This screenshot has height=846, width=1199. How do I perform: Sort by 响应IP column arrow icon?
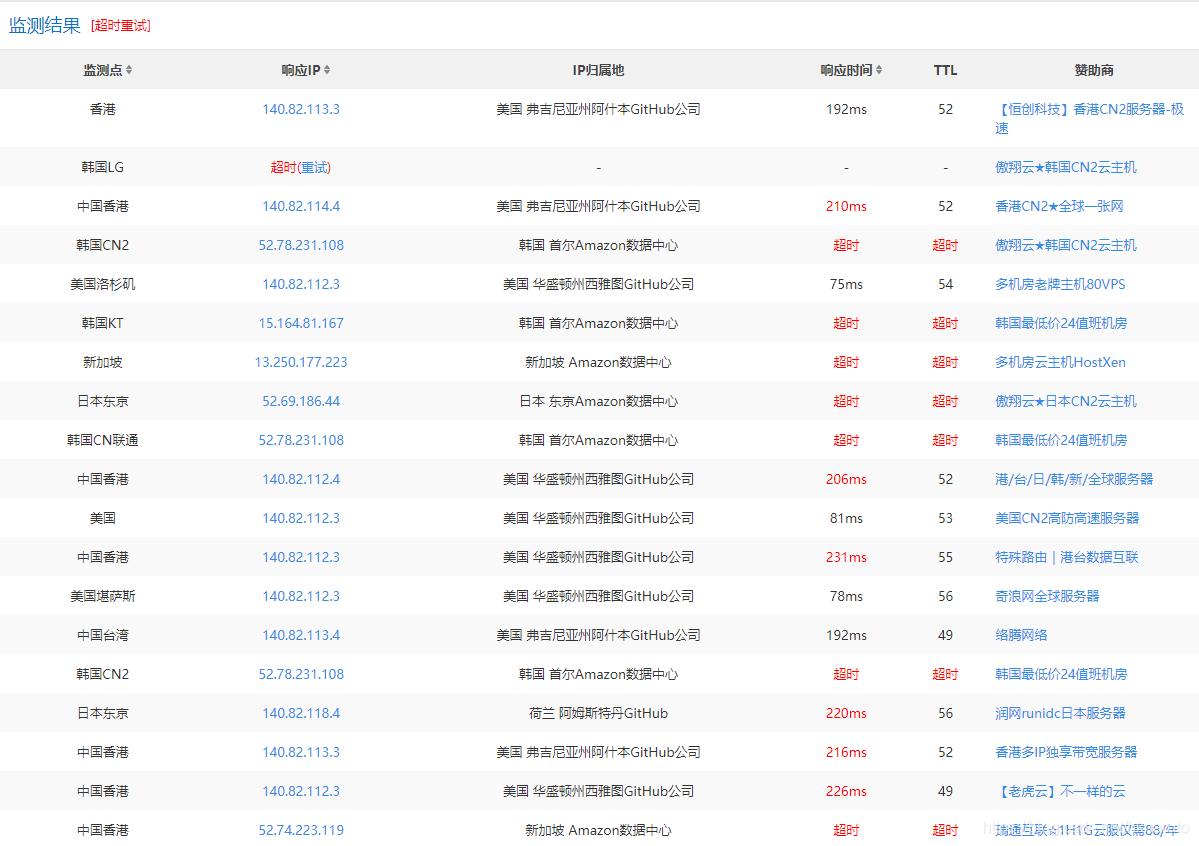(x=327, y=70)
